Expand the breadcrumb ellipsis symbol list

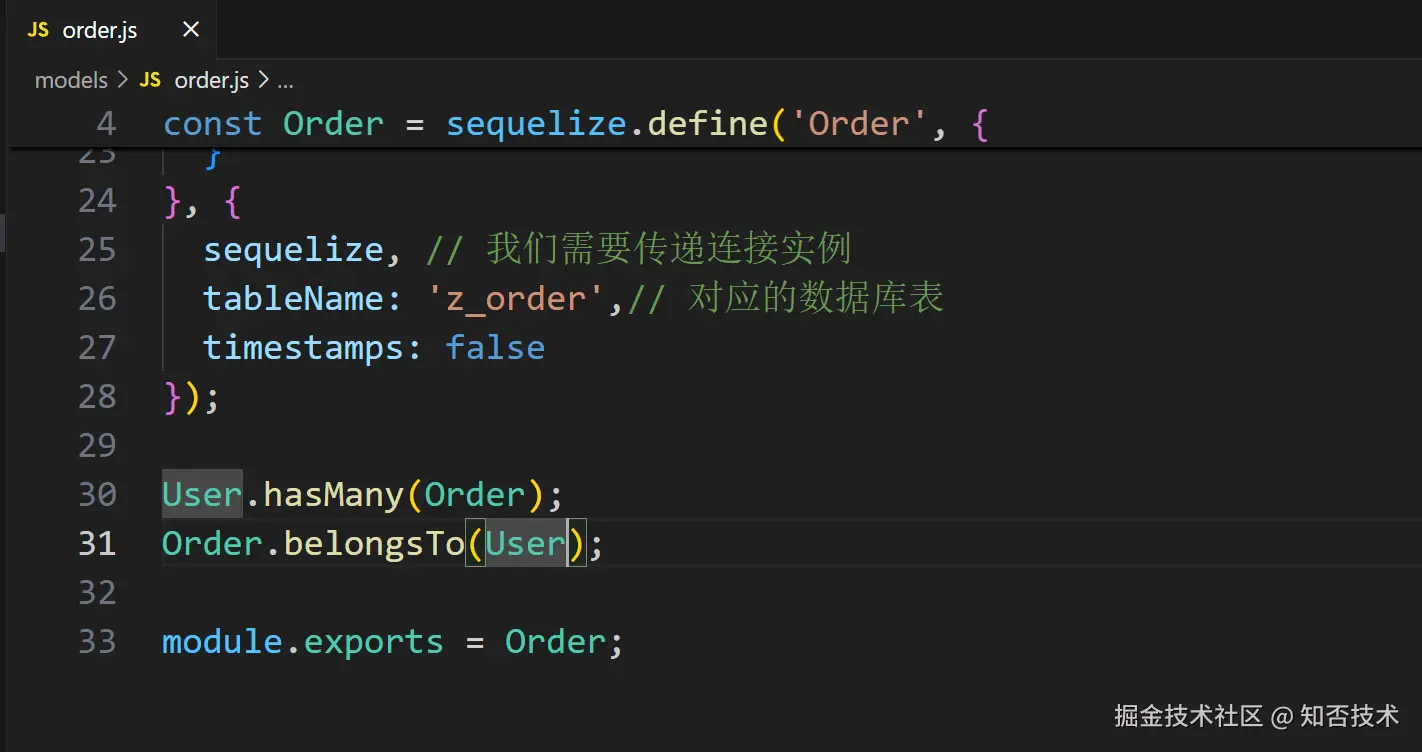pyautogui.click(x=285, y=80)
